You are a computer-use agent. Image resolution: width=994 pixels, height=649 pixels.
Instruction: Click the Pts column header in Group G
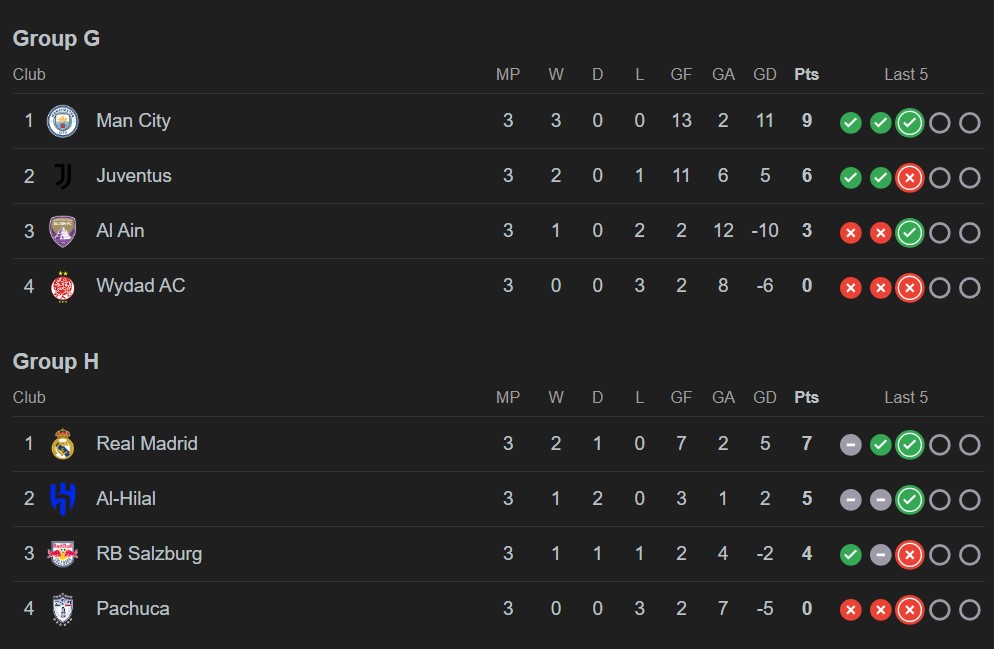click(x=806, y=74)
